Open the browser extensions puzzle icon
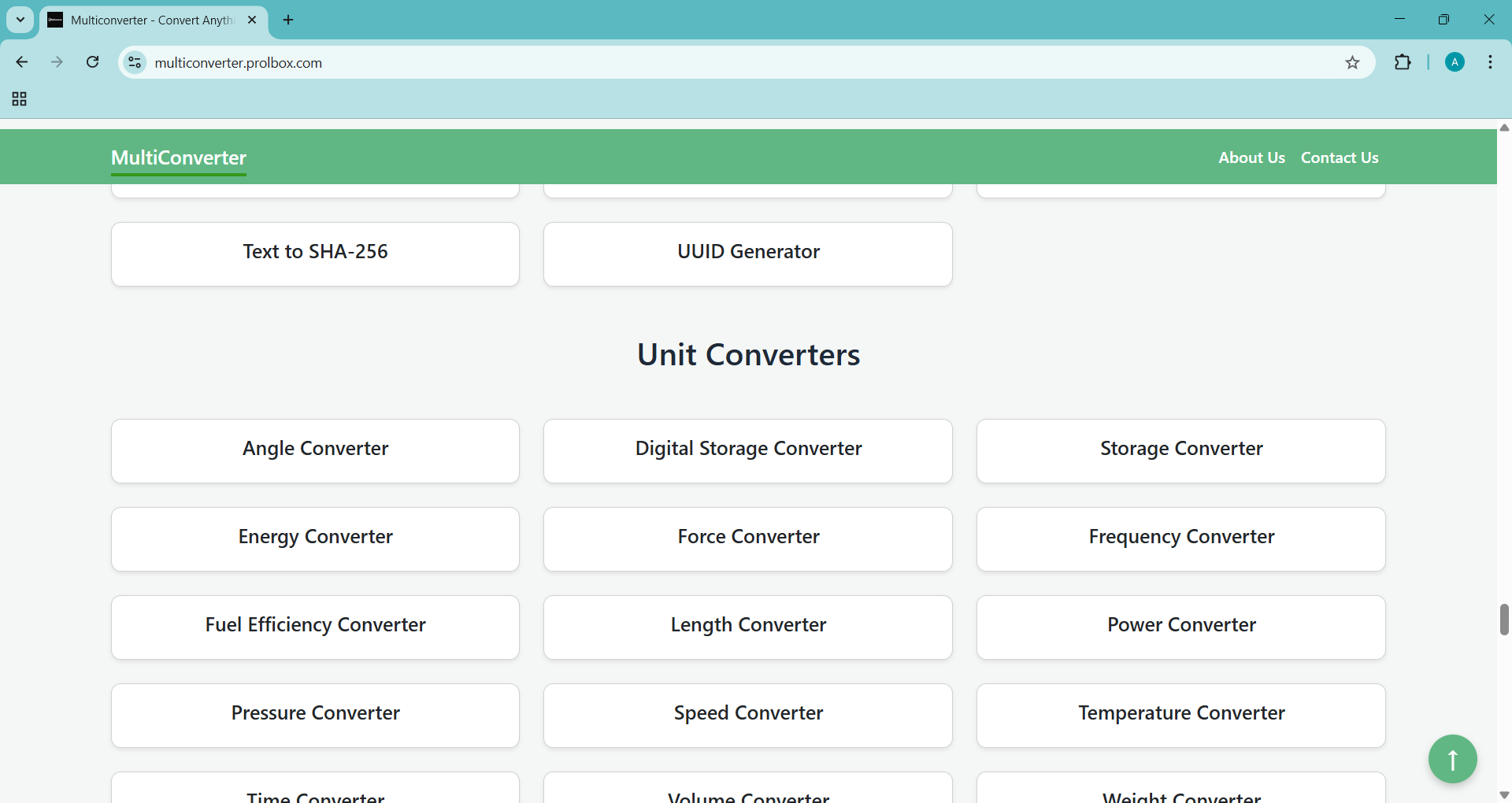 (x=1403, y=62)
